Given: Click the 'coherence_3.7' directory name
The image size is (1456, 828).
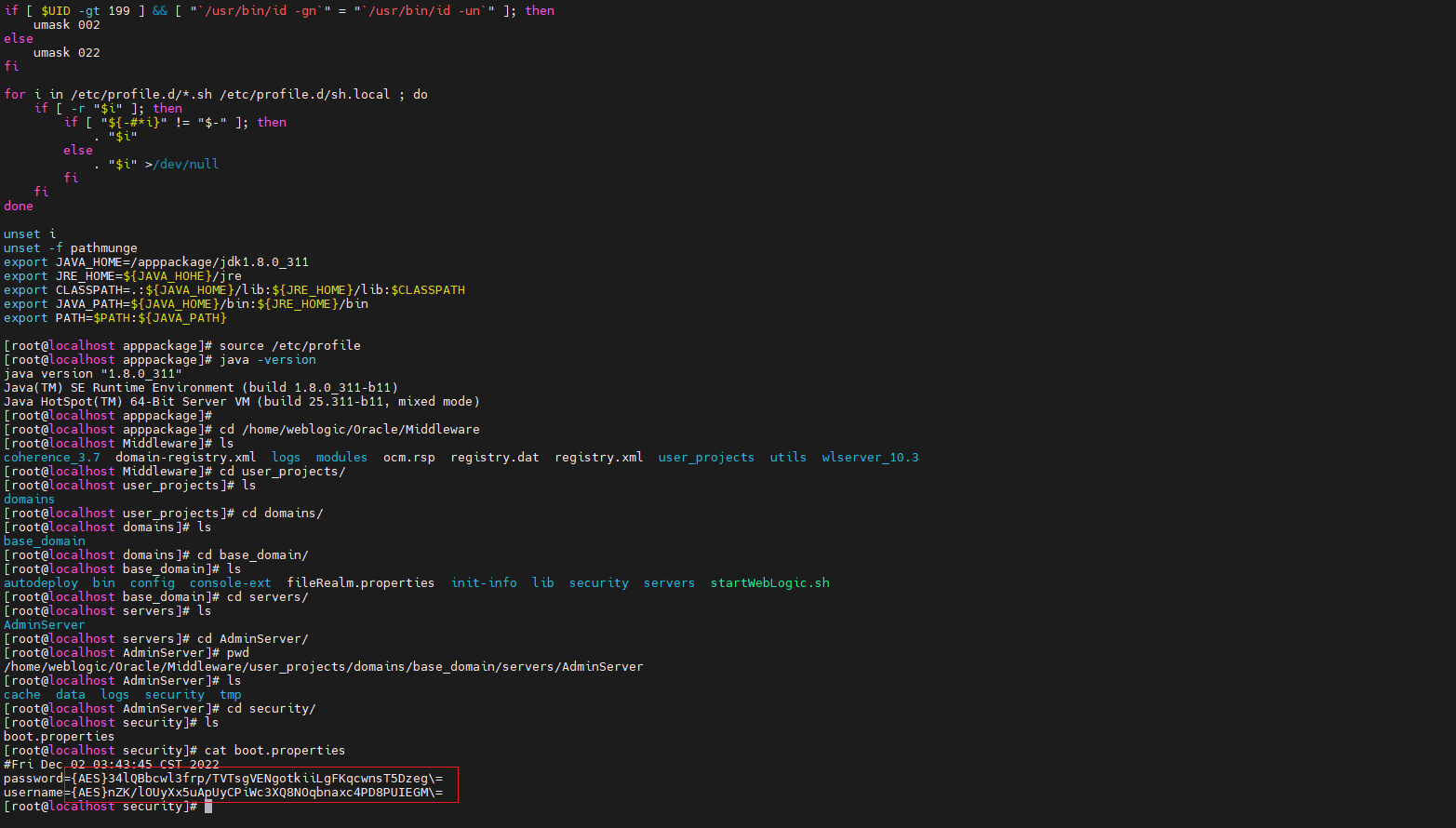Looking at the screenshot, I should tap(52, 458).
